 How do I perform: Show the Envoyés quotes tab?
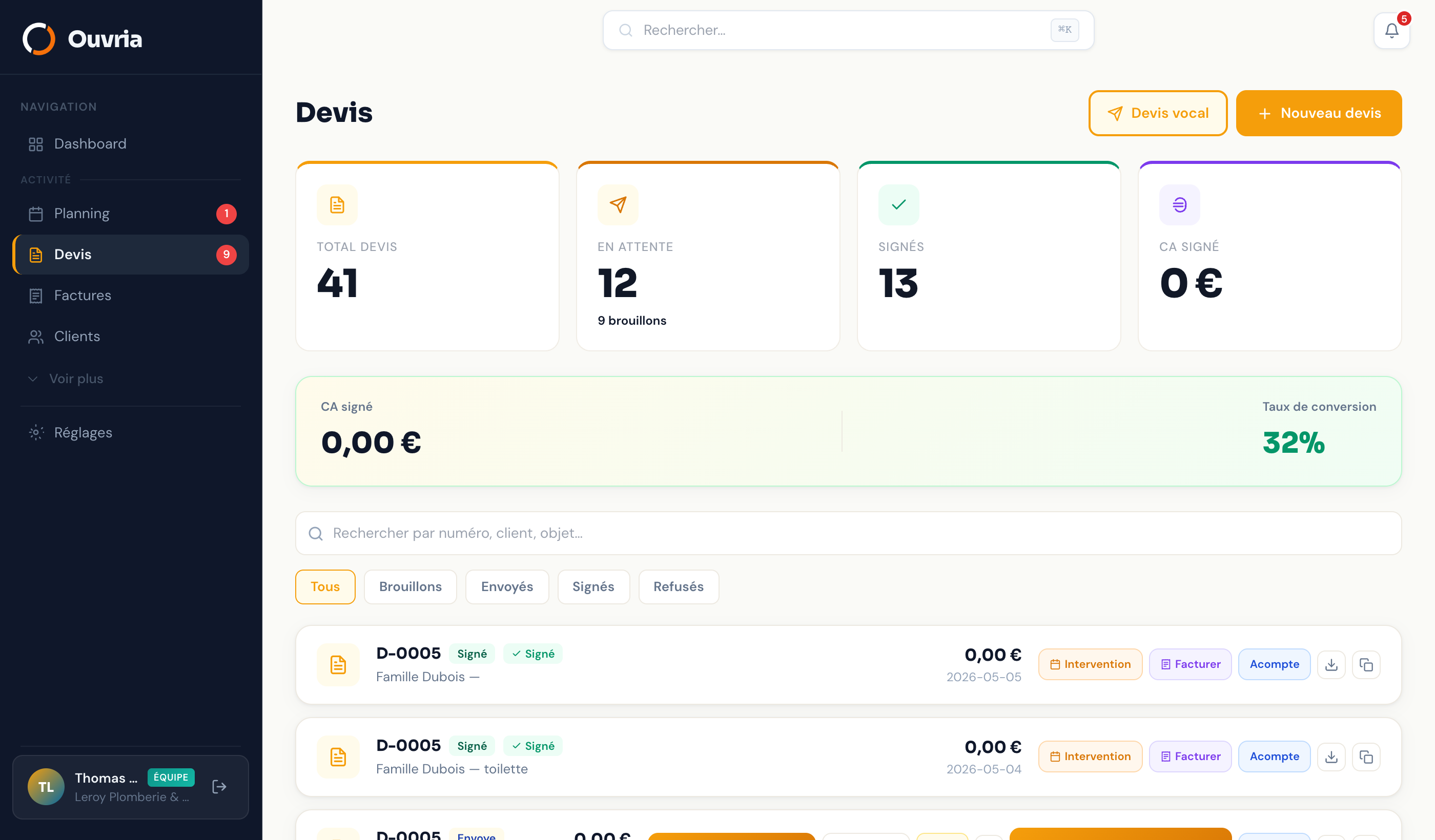[x=507, y=587]
